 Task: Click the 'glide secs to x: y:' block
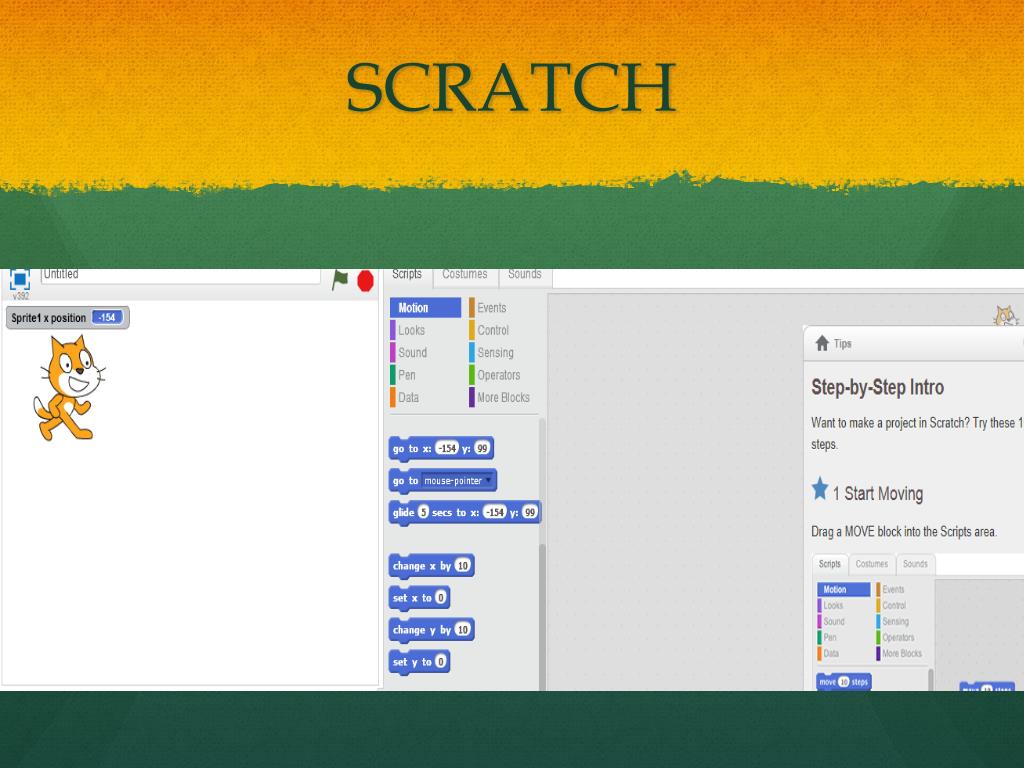point(464,513)
